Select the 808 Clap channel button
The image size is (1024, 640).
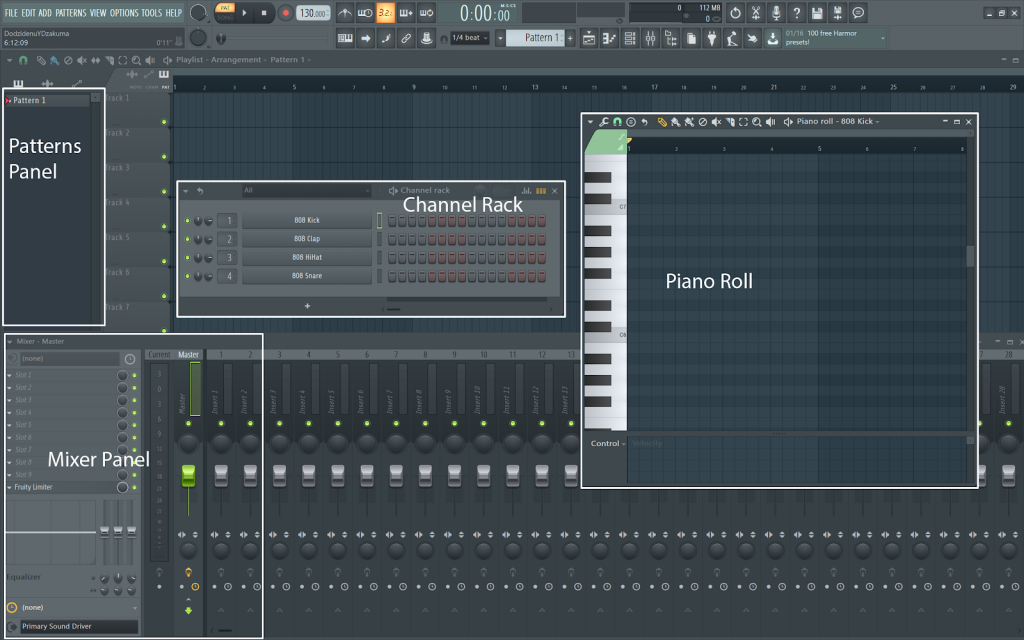[x=307, y=239]
